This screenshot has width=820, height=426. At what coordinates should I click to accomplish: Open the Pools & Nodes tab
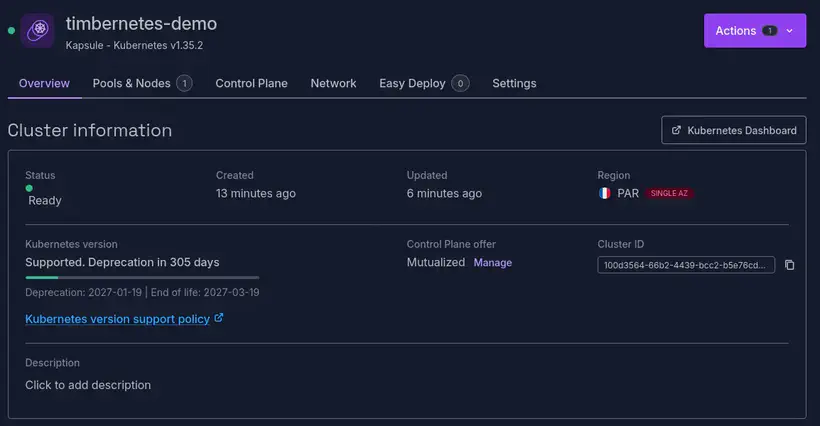click(142, 84)
